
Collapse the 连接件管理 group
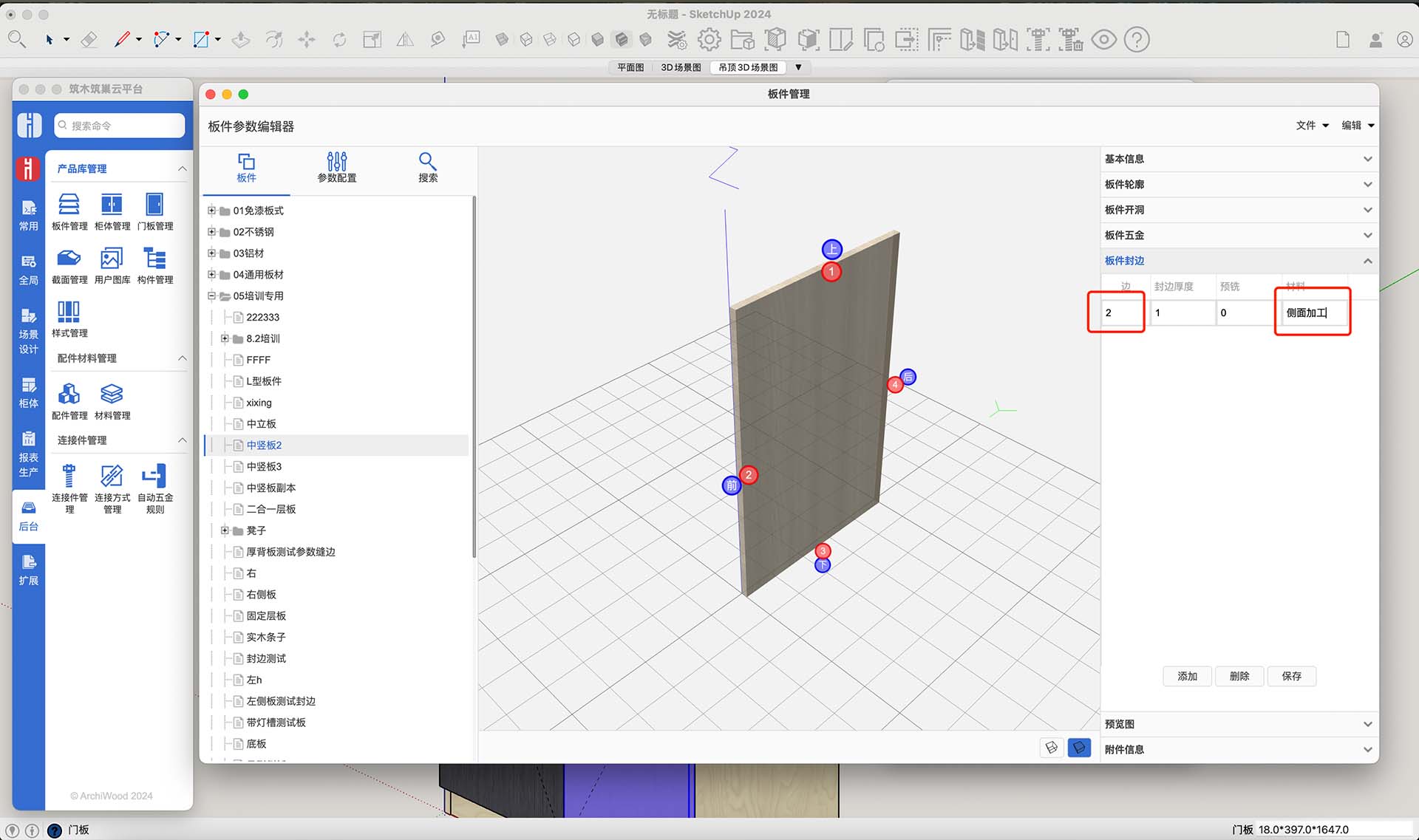(x=182, y=440)
